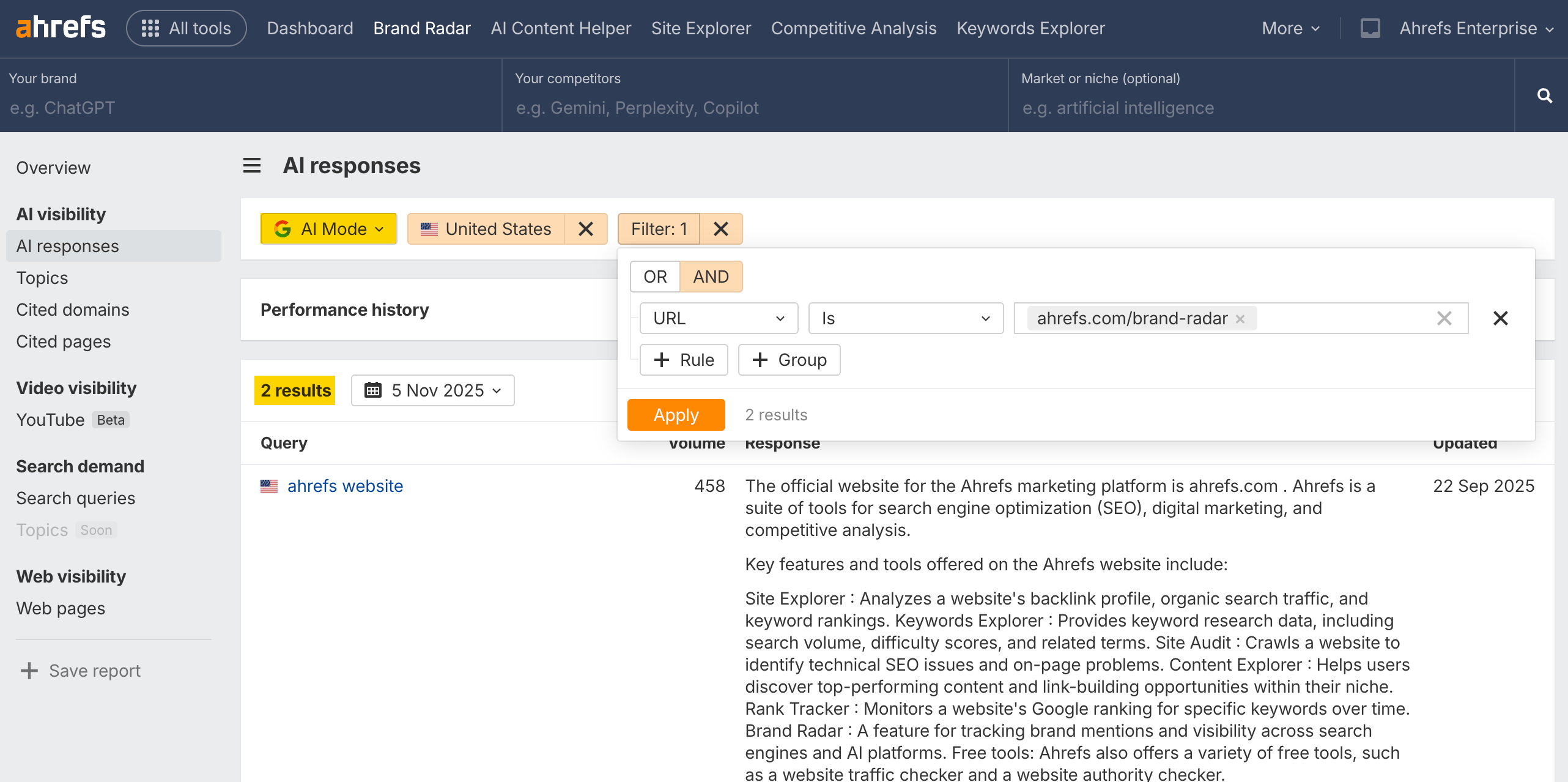Open the AI Mode dropdown

(329, 229)
